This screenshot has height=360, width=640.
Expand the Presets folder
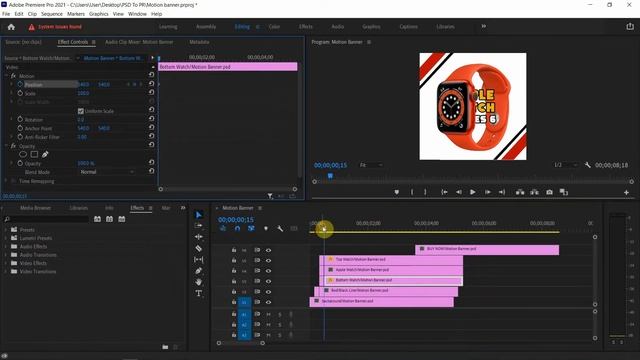tap(6, 230)
